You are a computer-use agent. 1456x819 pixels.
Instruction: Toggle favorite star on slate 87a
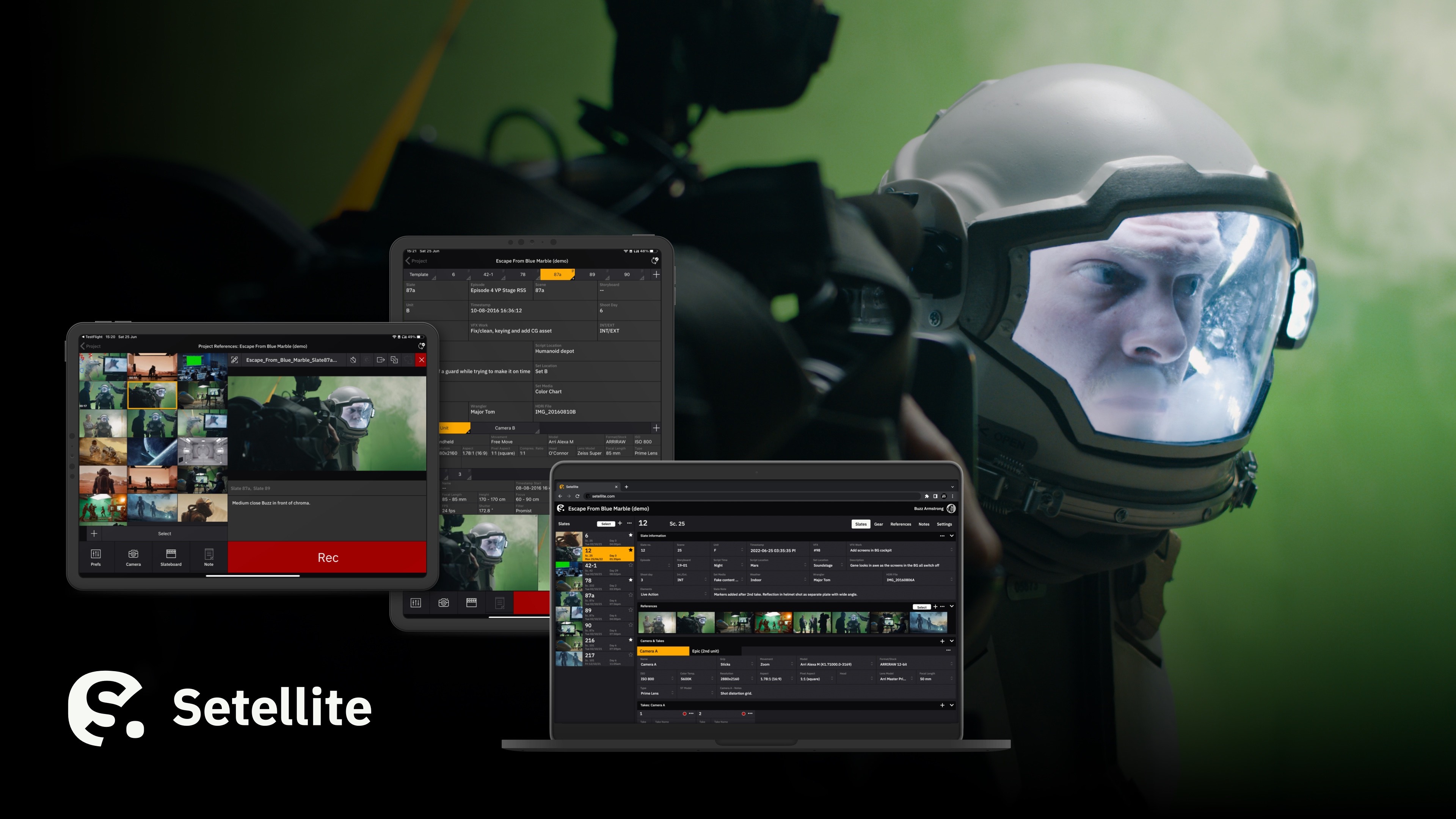pyautogui.click(x=631, y=595)
